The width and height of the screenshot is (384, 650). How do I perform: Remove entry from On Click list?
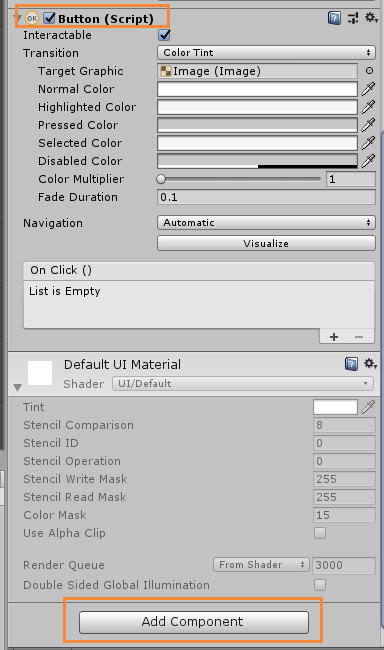[359, 337]
